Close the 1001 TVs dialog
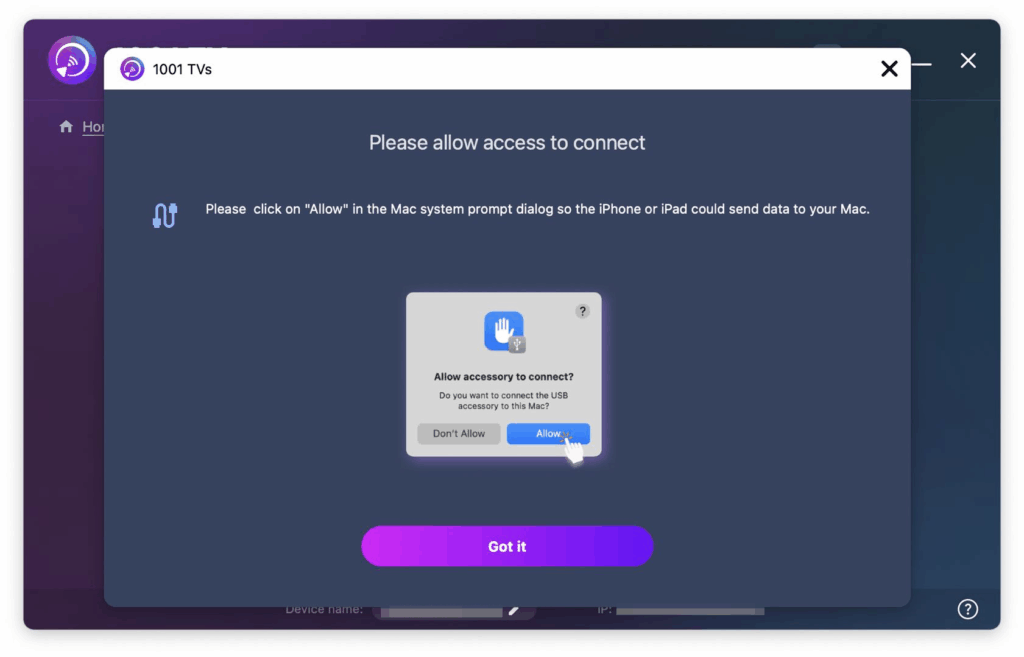The image size is (1024, 657). click(x=889, y=69)
